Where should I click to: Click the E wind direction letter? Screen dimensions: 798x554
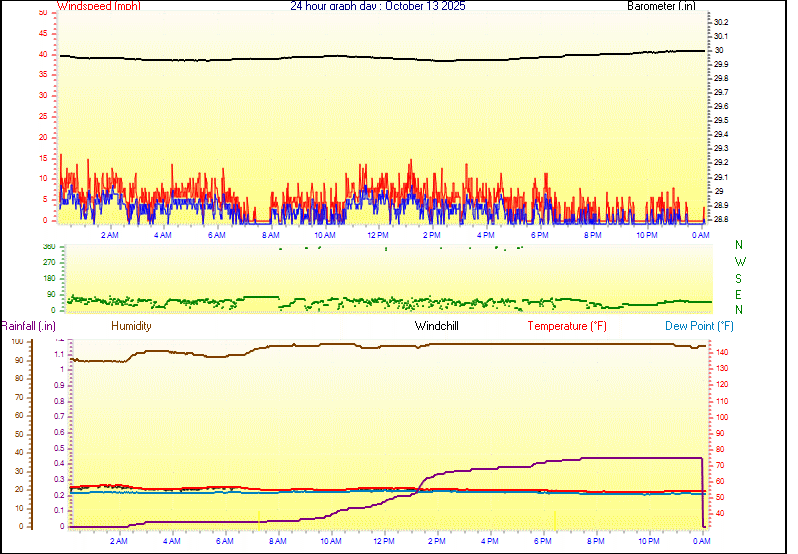(x=739, y=295)
